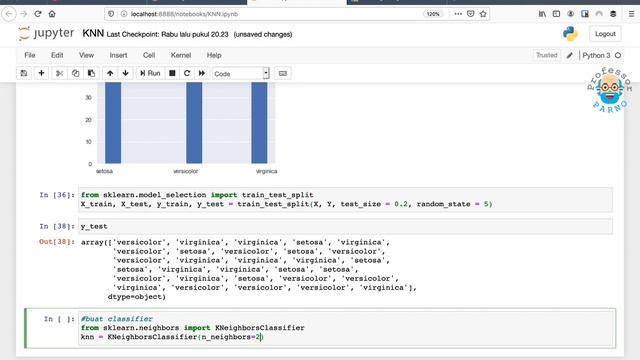Click the train_test_split code cell
Image resolution: width=640 pixels, height=360 pixels.
click(345, 200)
